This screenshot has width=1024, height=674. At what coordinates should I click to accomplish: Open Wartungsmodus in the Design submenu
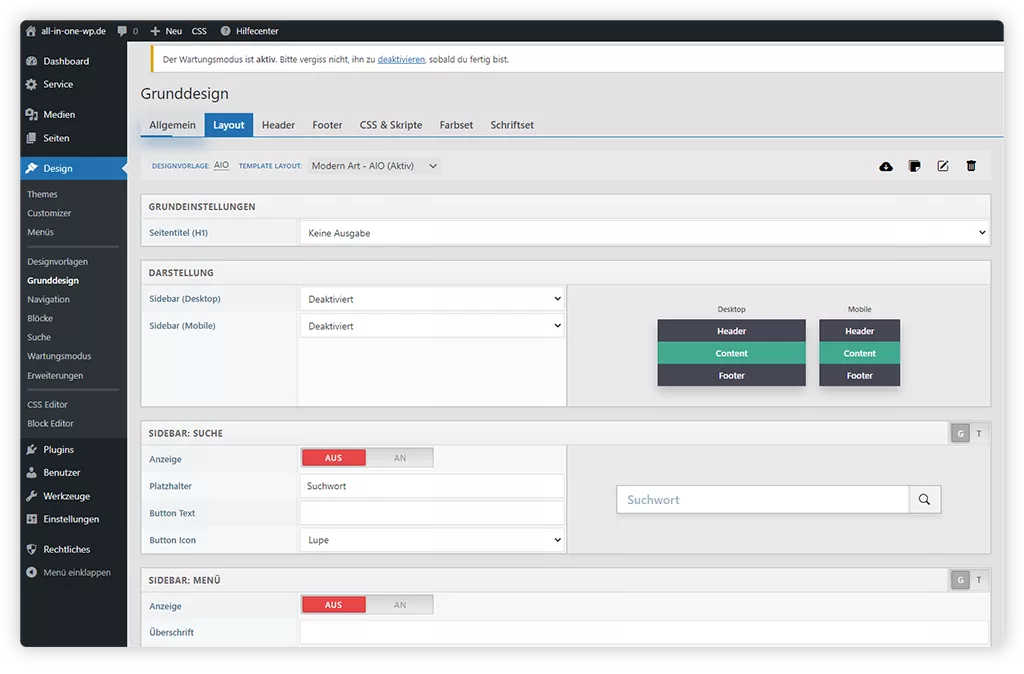pos(59,356)
